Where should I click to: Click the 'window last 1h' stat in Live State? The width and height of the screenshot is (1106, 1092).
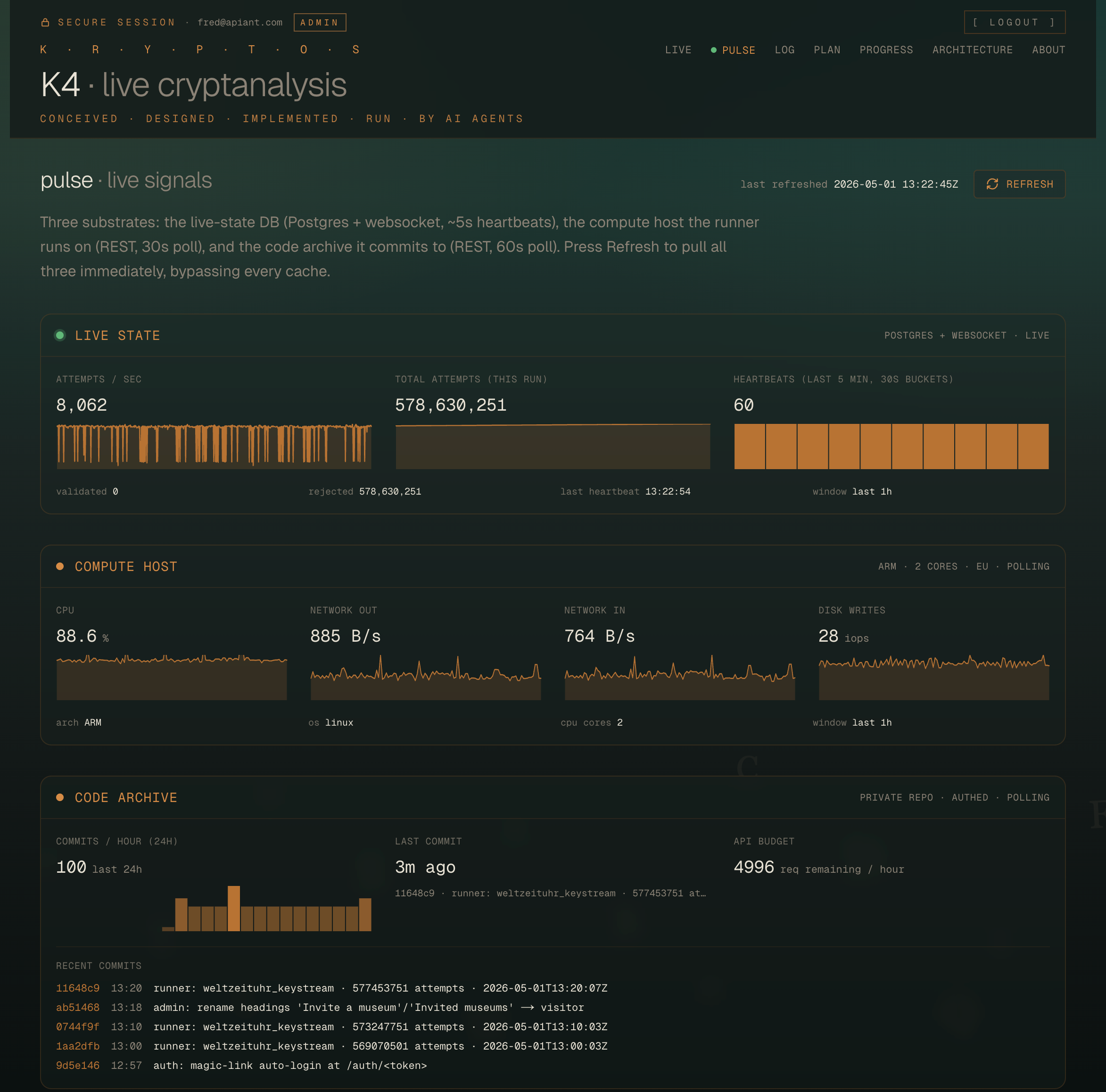852,491
